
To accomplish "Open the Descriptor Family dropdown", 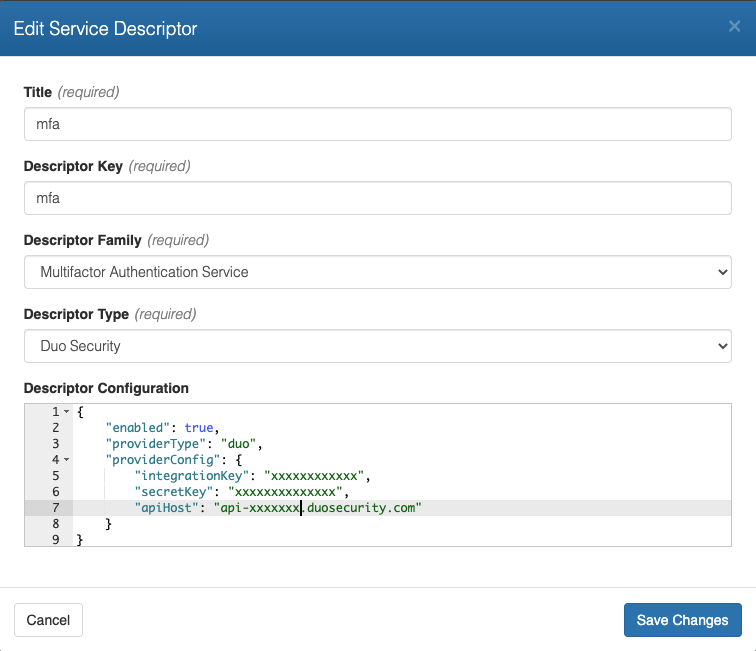I will tap(377, 272).
